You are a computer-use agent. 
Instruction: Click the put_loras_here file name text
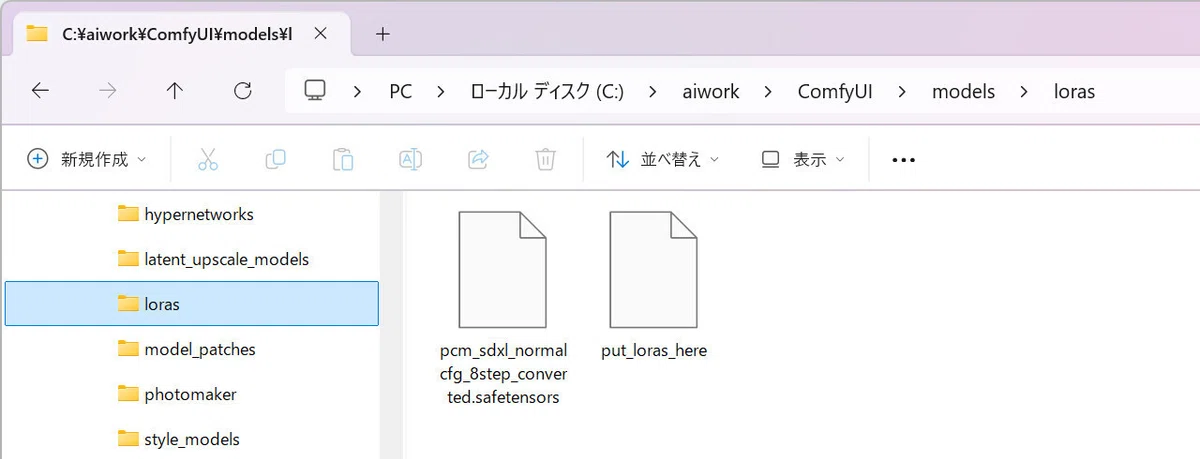(654, 351)
